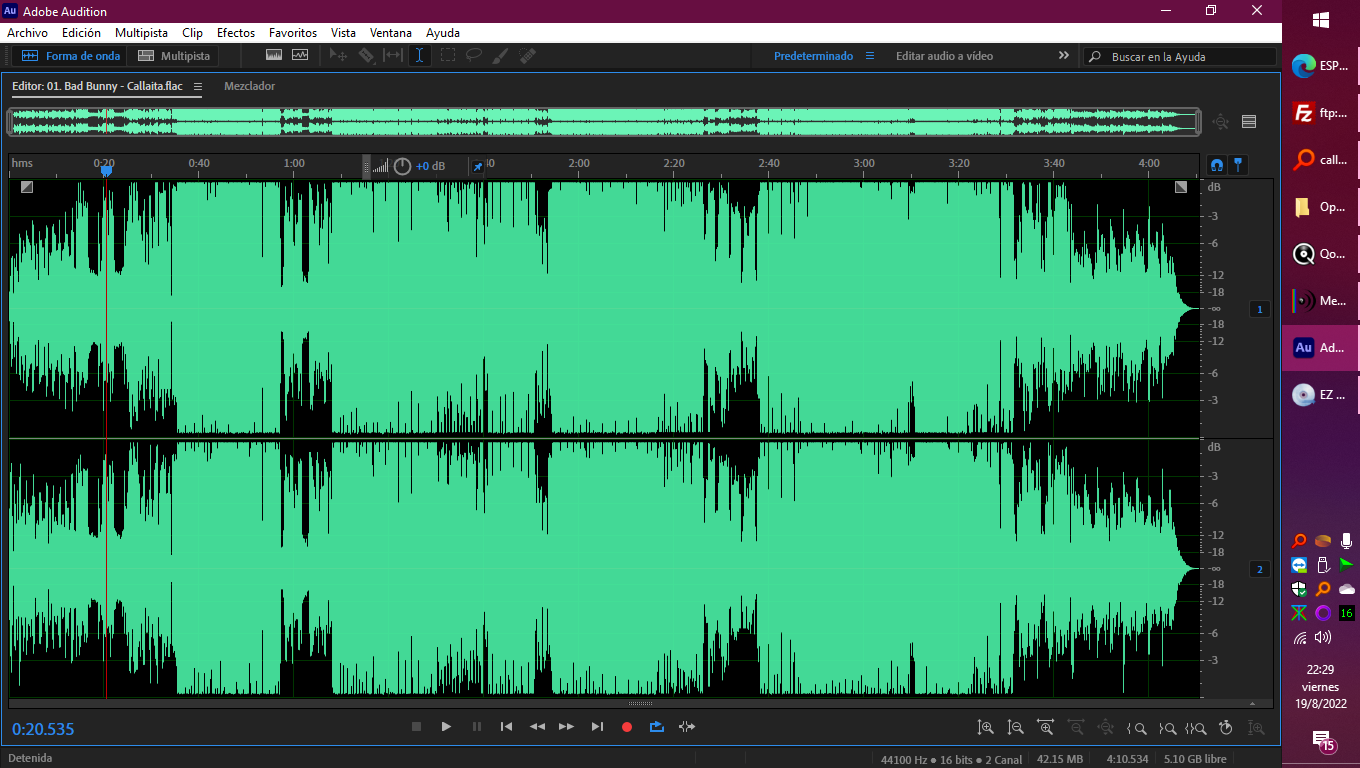Click the Fast Forward transport button
Image resolution: width=1360 pixels, height=768 pixels.
(567, 727)
